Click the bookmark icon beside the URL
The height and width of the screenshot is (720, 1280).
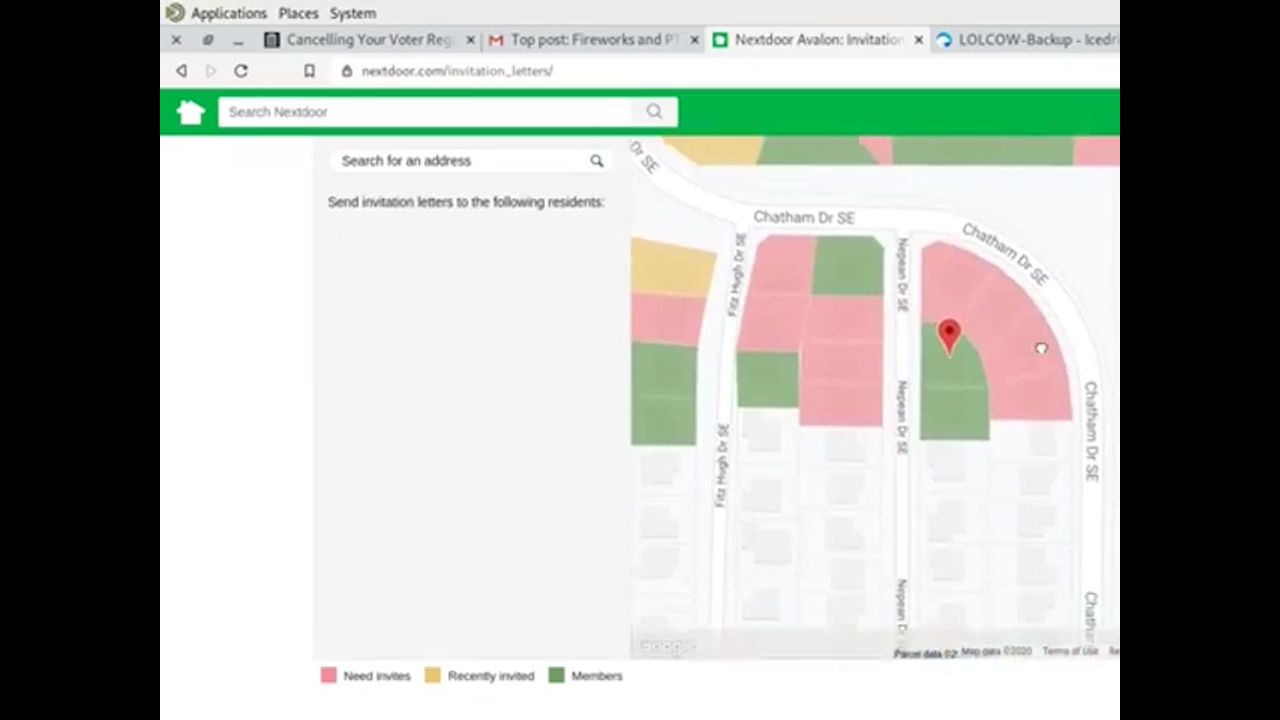tap(310, 71)
